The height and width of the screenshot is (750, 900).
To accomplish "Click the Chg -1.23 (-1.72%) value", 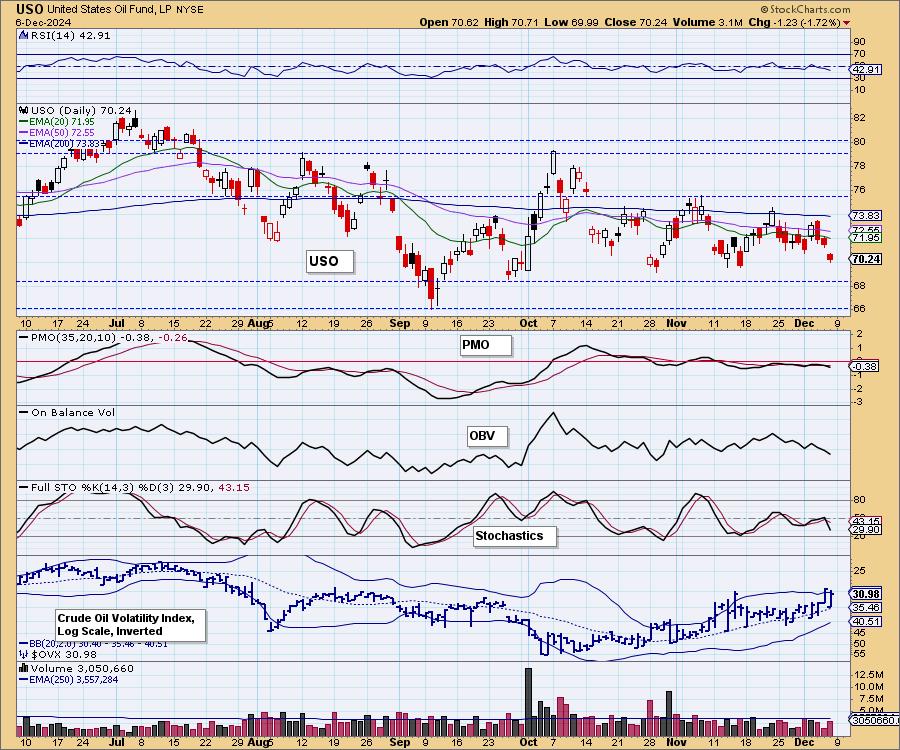I will coord(795,22).
